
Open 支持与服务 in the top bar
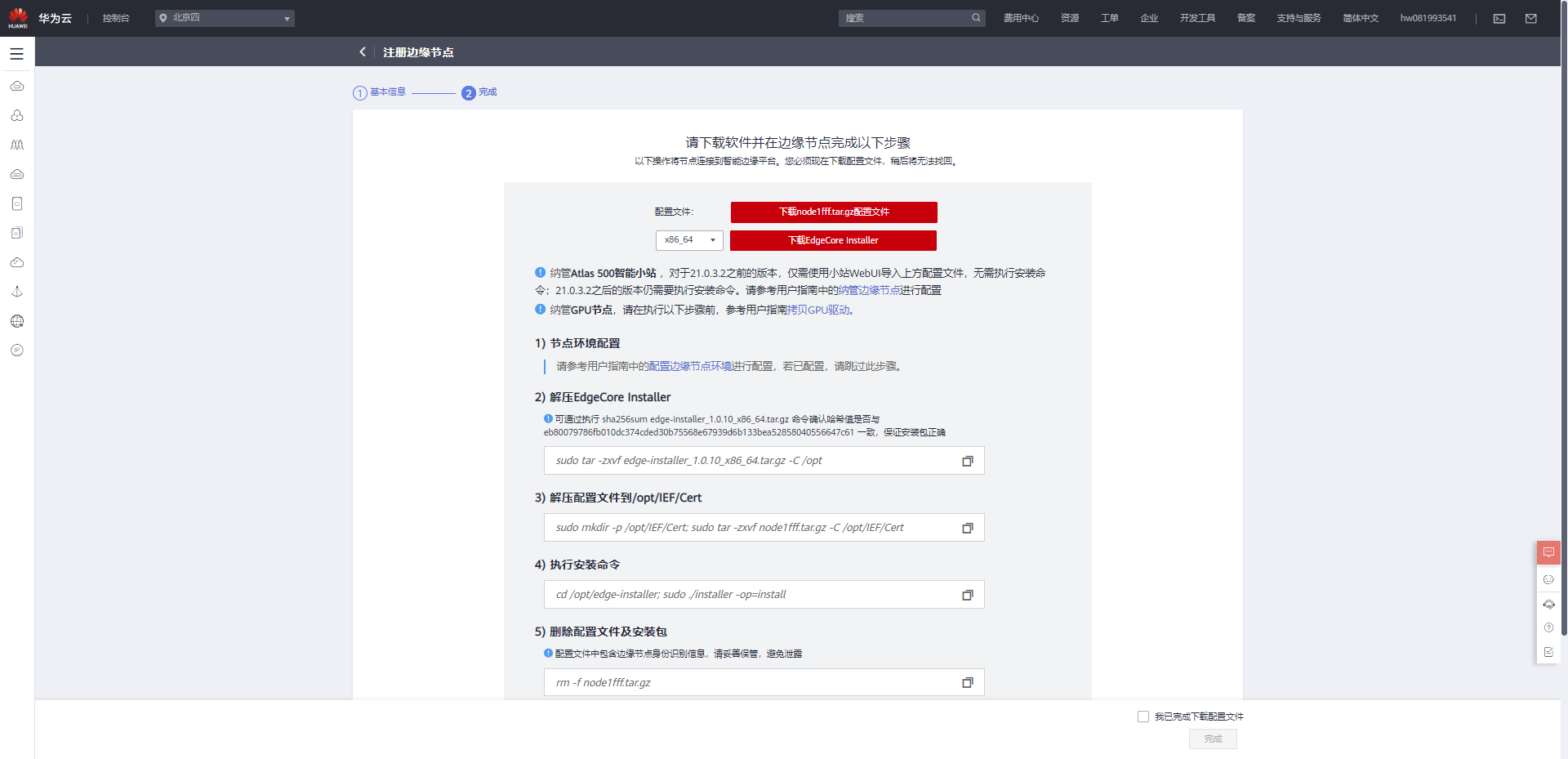coord(1298,18)
